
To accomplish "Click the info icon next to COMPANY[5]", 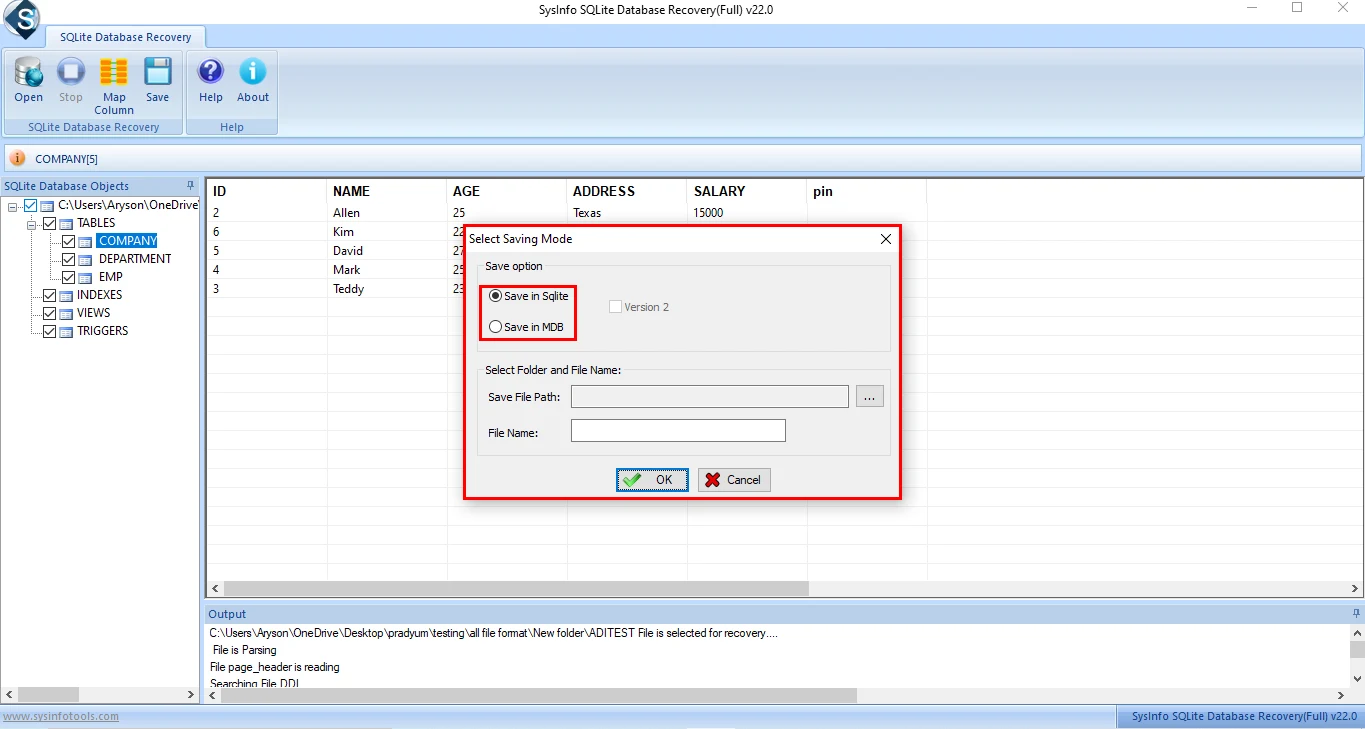I will pyautogui.click(x=18, y=158).
